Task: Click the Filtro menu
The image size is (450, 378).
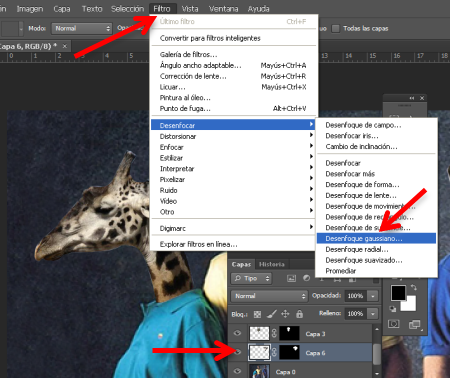Action: click(162, 9)
